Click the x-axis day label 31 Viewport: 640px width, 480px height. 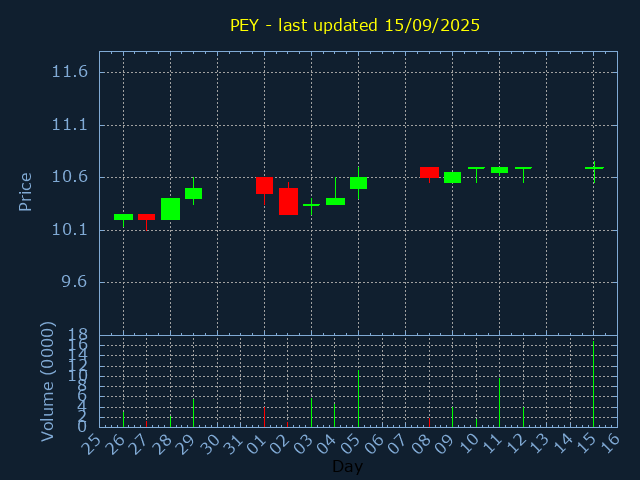(233, 444)
